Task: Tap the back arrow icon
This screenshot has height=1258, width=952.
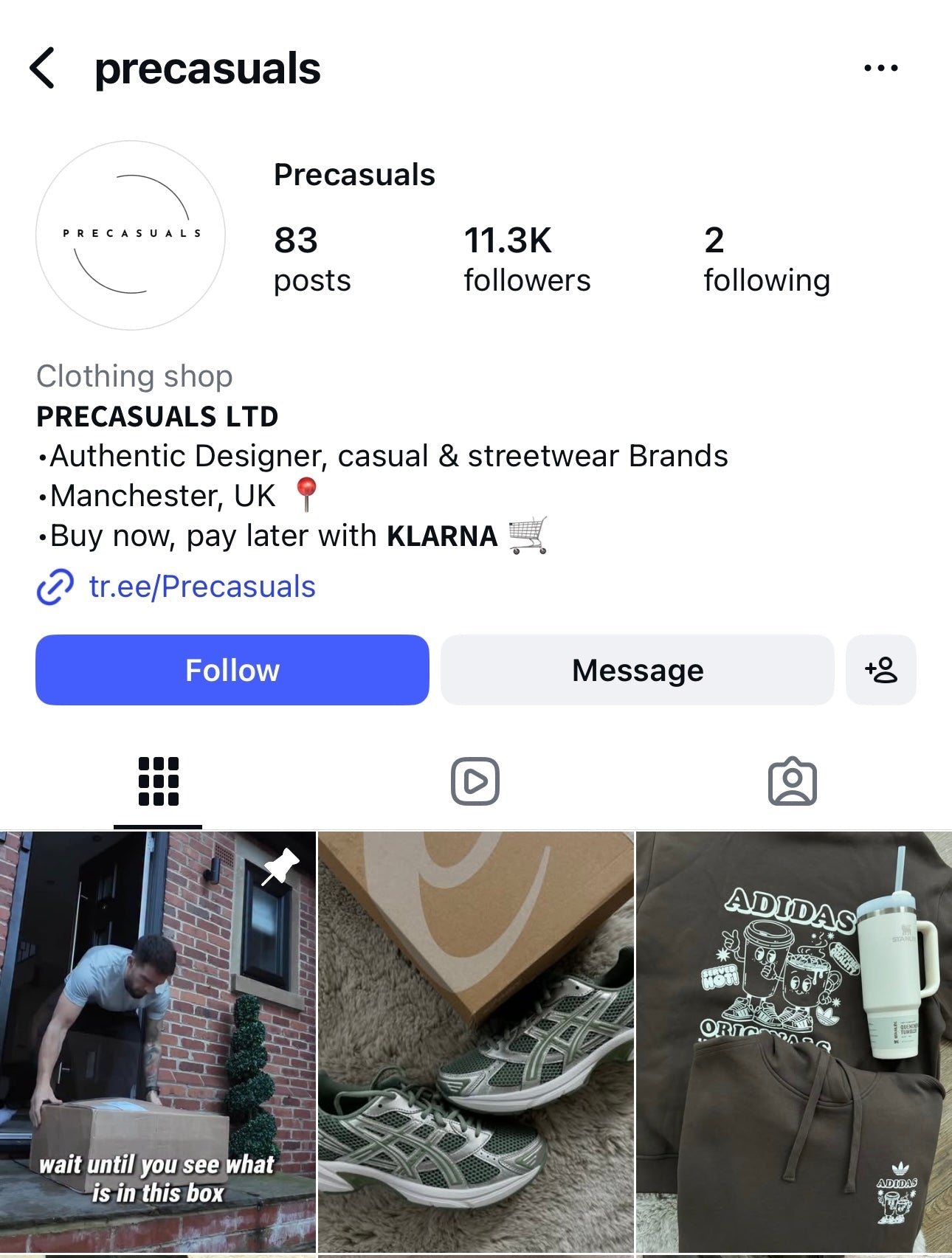Action: 42,68
